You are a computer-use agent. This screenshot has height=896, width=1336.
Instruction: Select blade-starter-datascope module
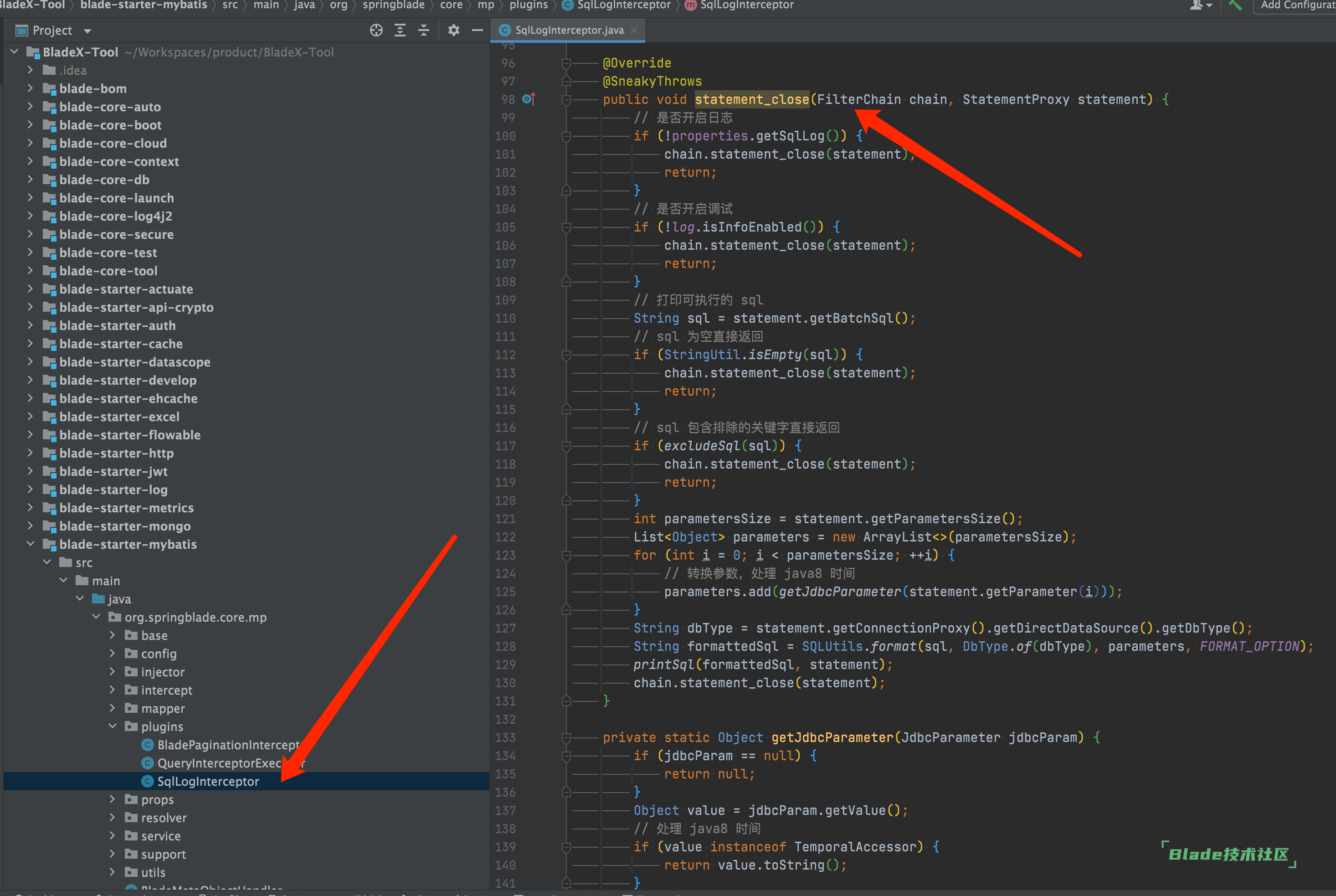click(135, 362)
